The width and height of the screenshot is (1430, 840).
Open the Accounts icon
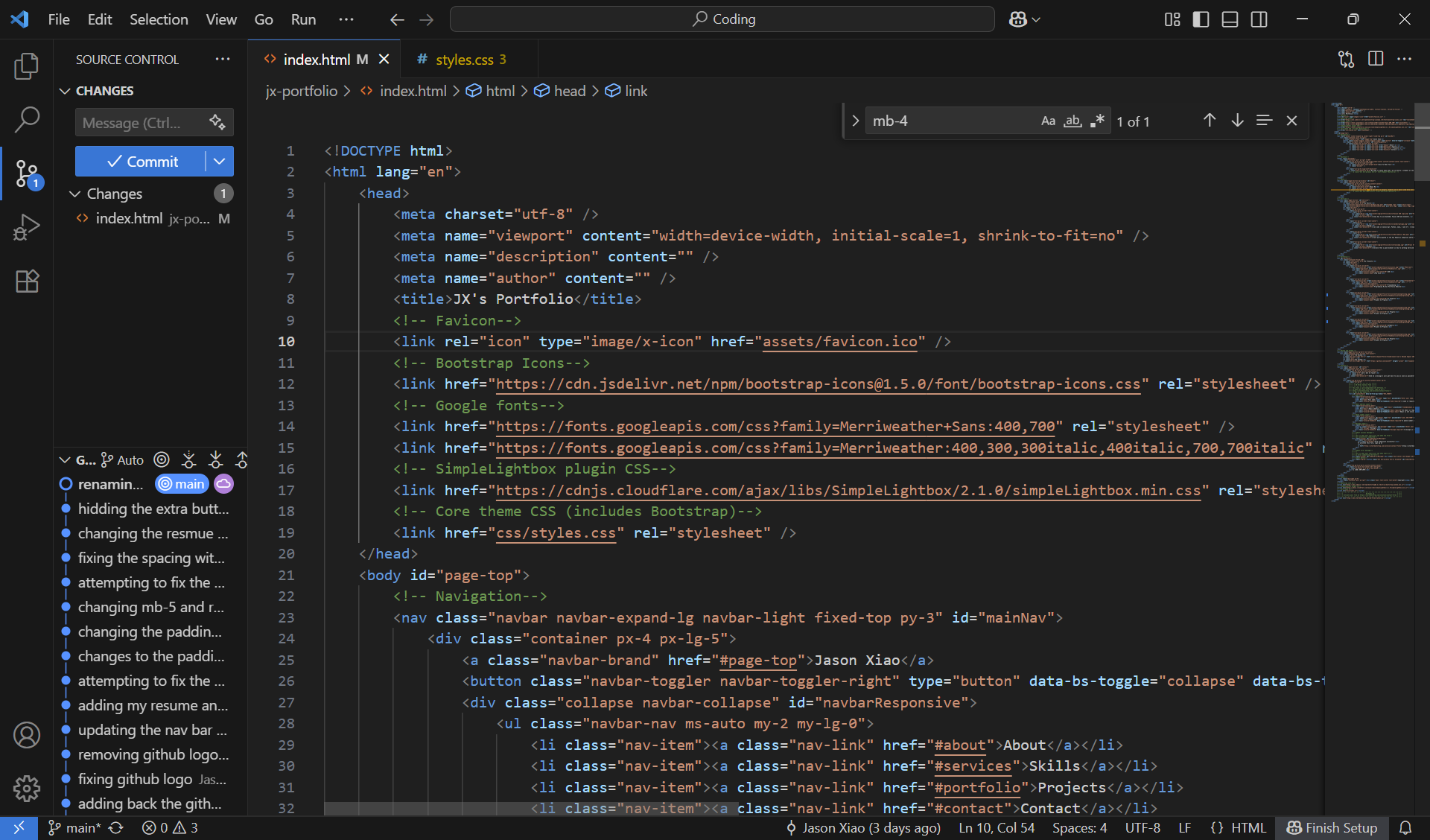[27, 735]
